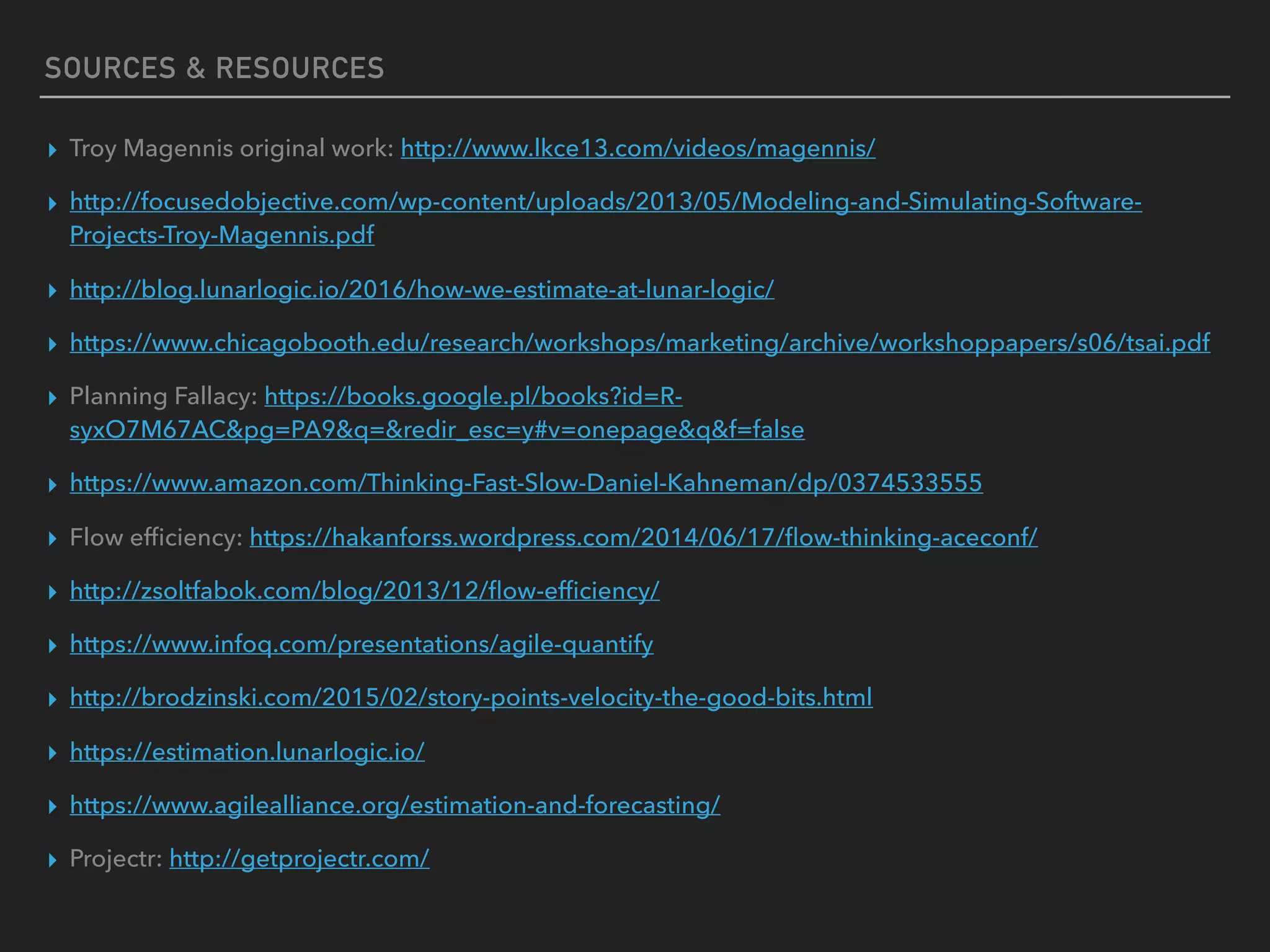Image resolution: width=1270 pixels, height=952 pixels.
Task: Click the bullet arrow beside Troy Magennis
Action: point(53,150)
